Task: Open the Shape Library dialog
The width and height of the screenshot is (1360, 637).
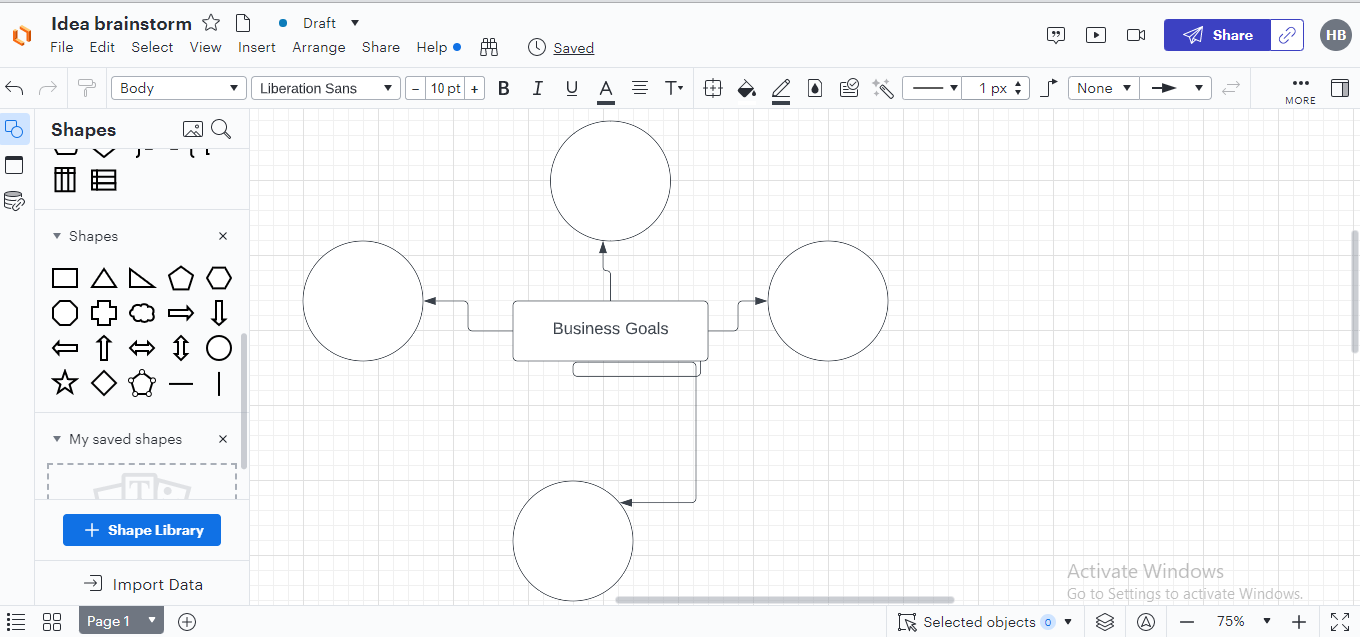Action: coord(141,530)
